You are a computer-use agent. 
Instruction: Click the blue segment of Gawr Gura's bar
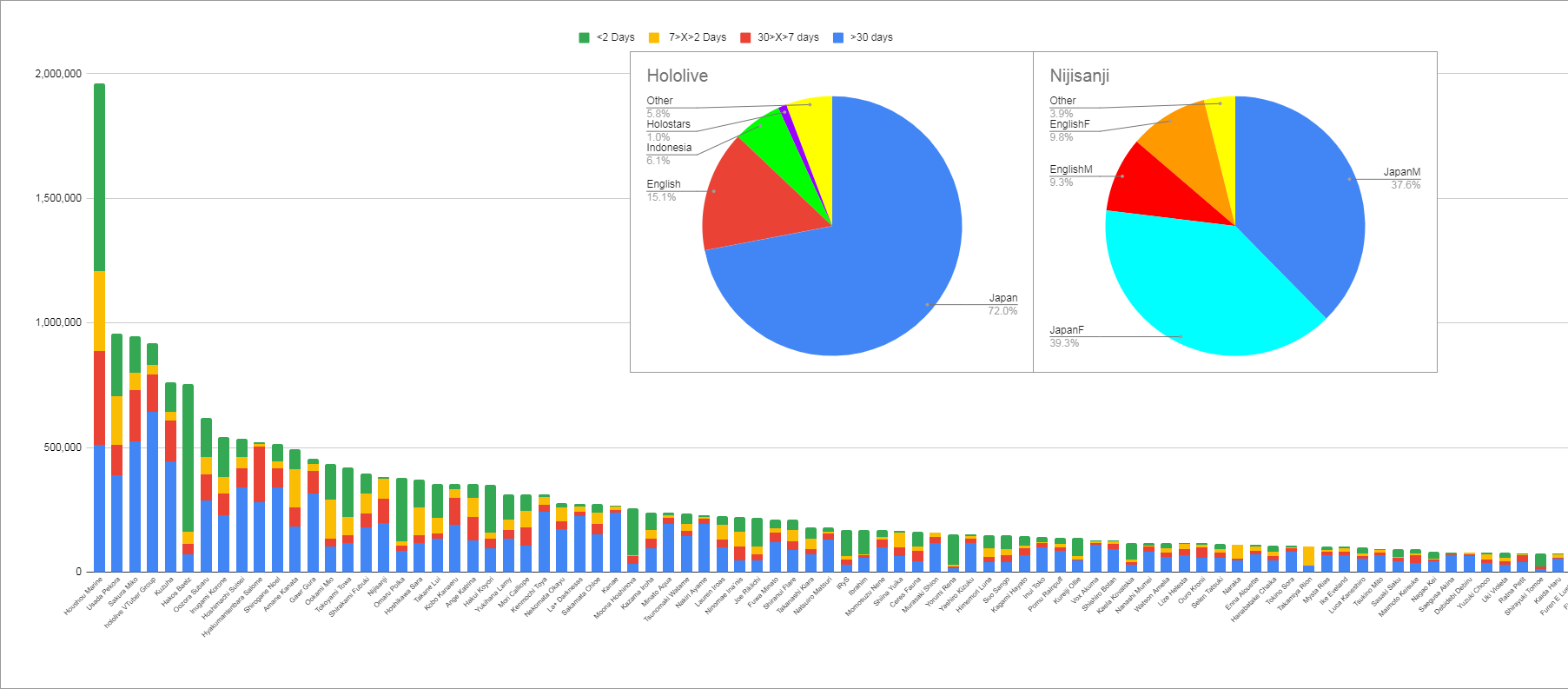point(313,533)
